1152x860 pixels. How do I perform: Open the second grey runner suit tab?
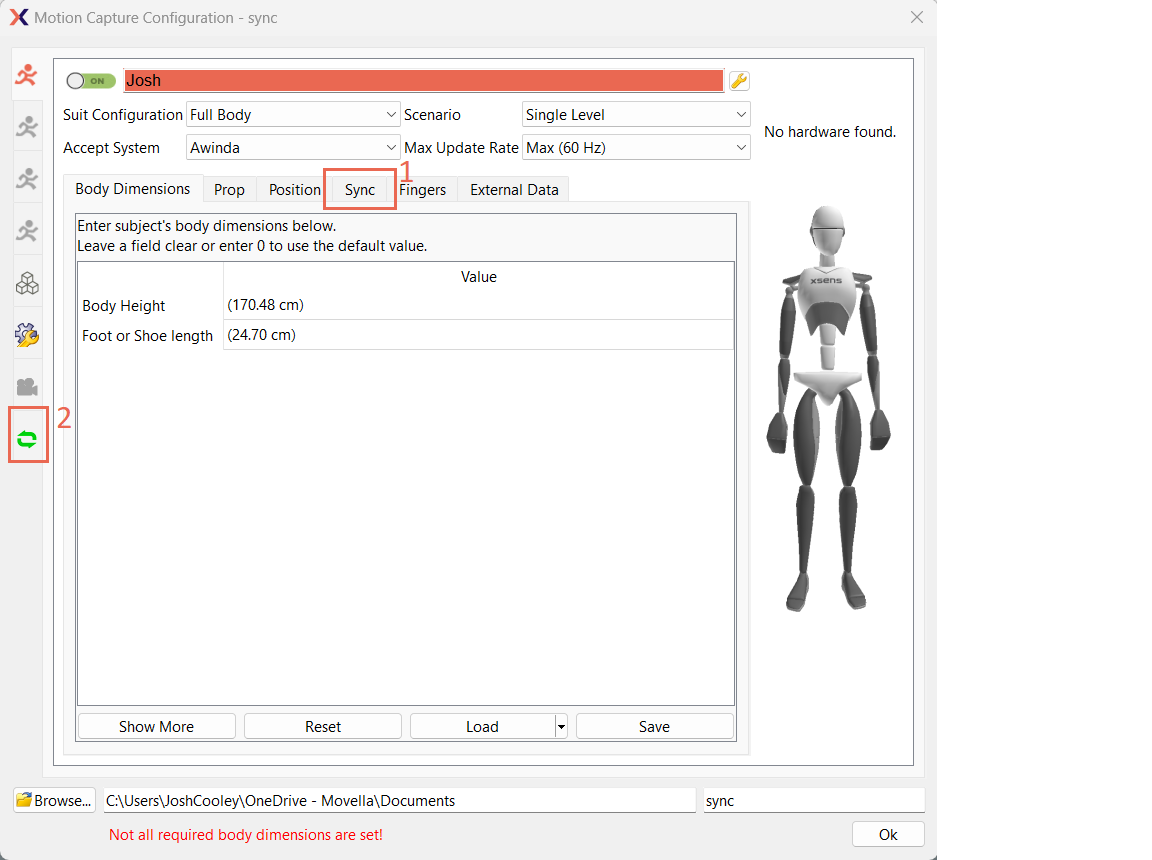(27, 126)
